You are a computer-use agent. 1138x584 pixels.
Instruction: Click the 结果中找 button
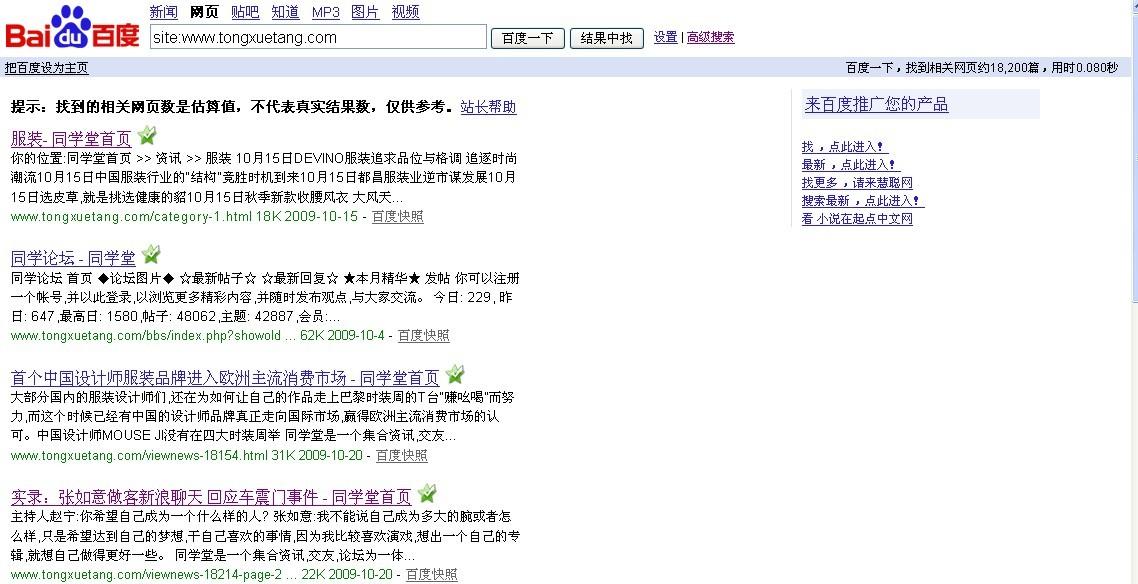tap(607, 38)
